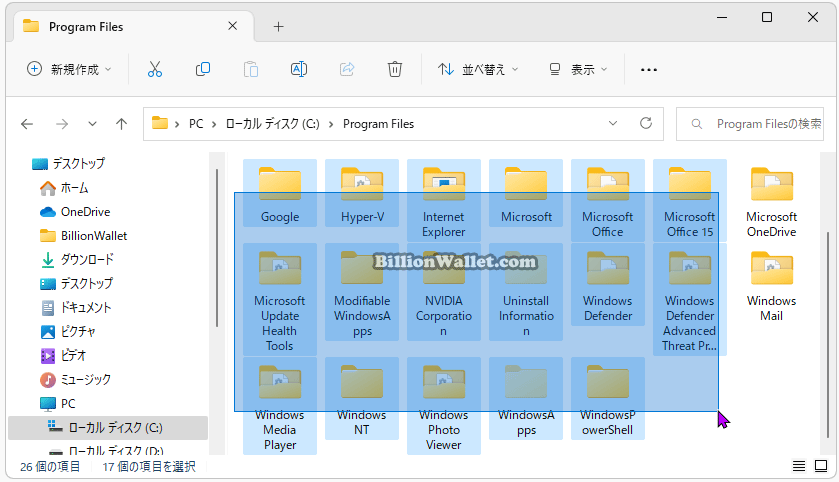Click the Cut scissors icon
Screen dimensions: 839x482
pos(155,70)
